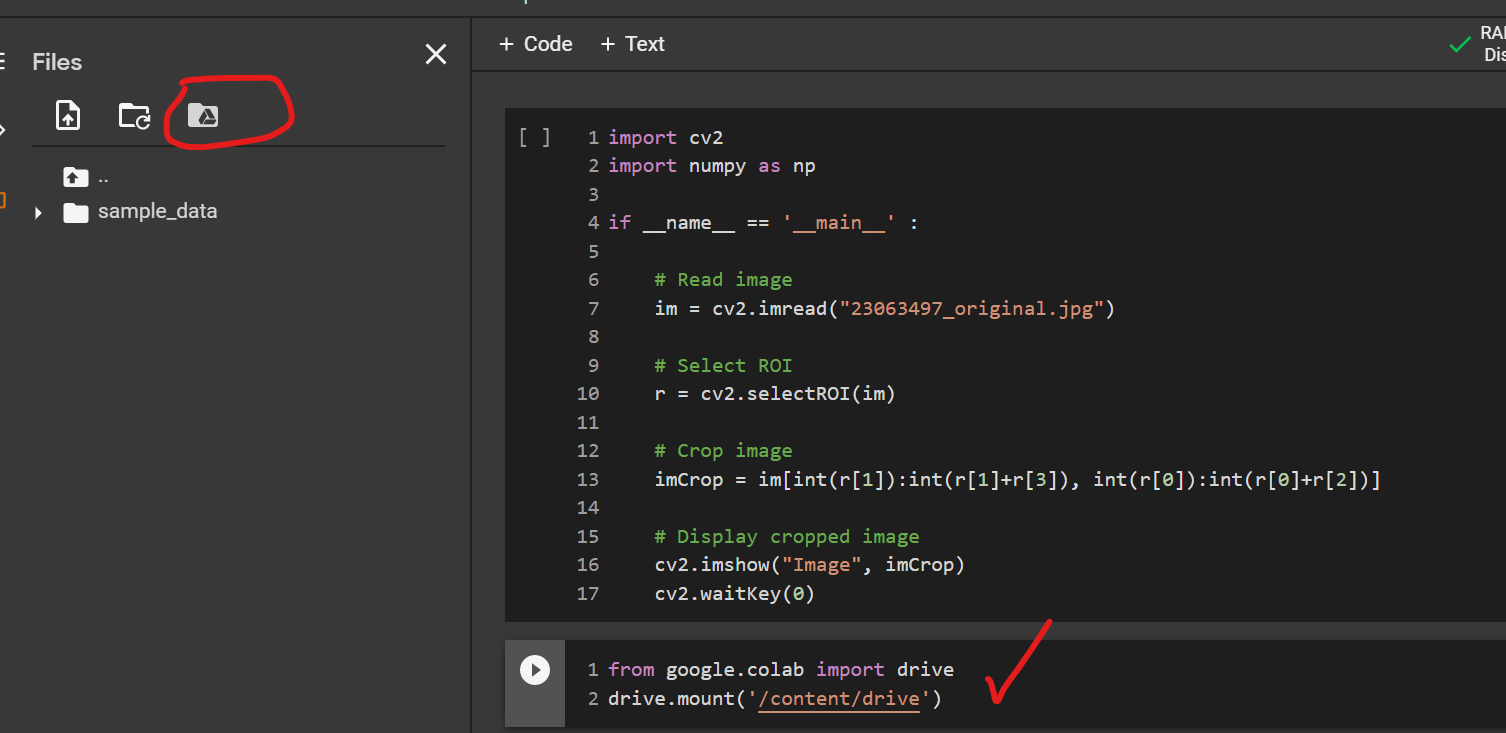
Task: Open table of contents from left sidebar edge
Action: pyautogui.click(x=3, y=62)
